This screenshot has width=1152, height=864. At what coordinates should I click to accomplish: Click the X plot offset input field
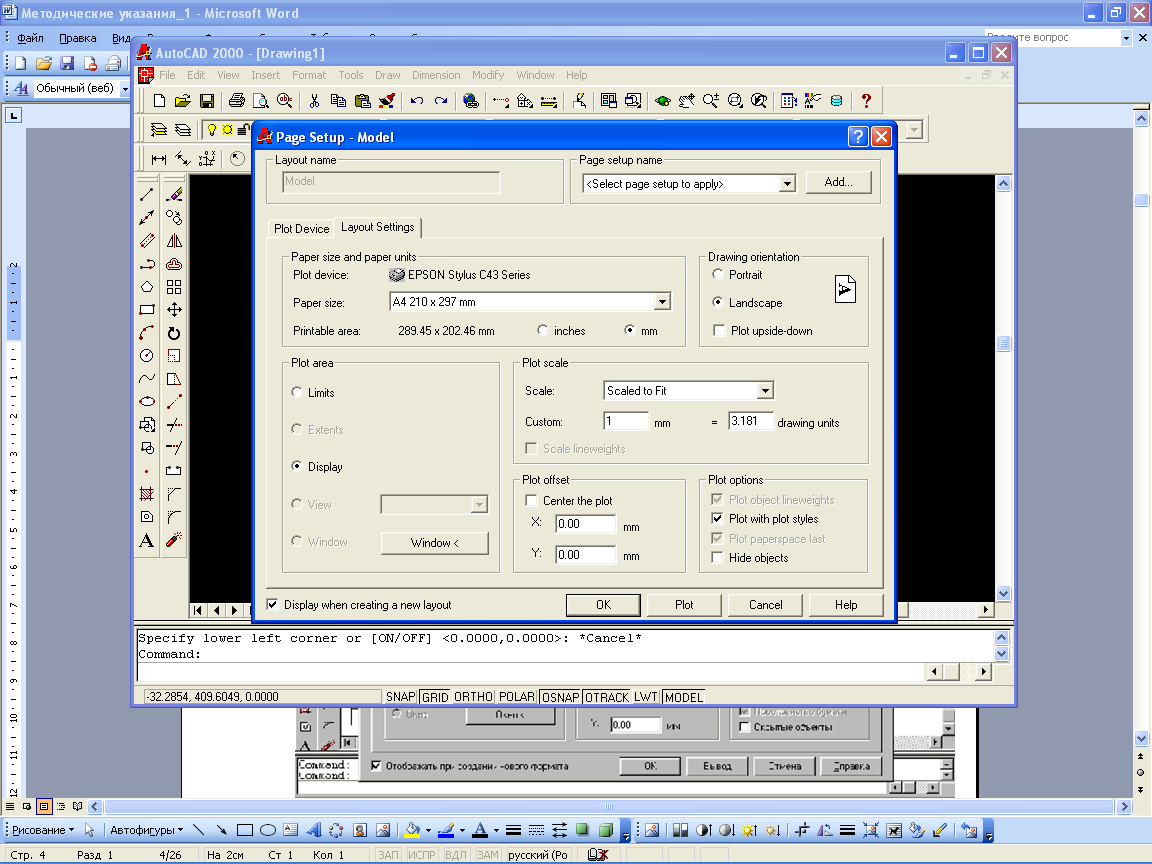coord(585,524)
